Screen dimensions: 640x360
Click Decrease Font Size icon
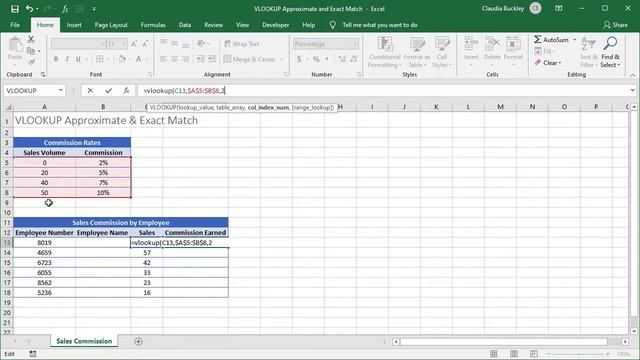point(145,44)
